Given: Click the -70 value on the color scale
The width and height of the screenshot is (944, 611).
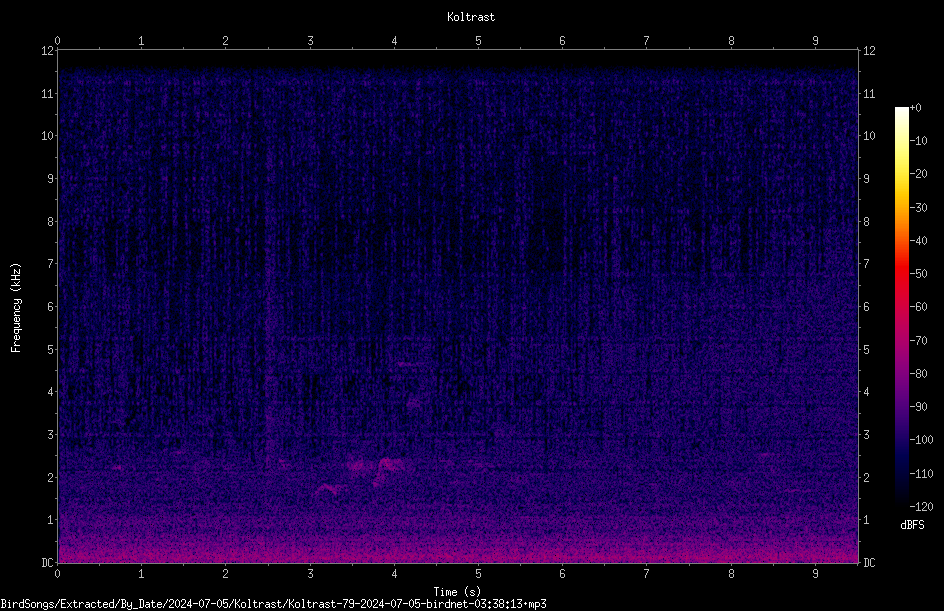Looking at the screenshot, I should click(x=919, y=341).
